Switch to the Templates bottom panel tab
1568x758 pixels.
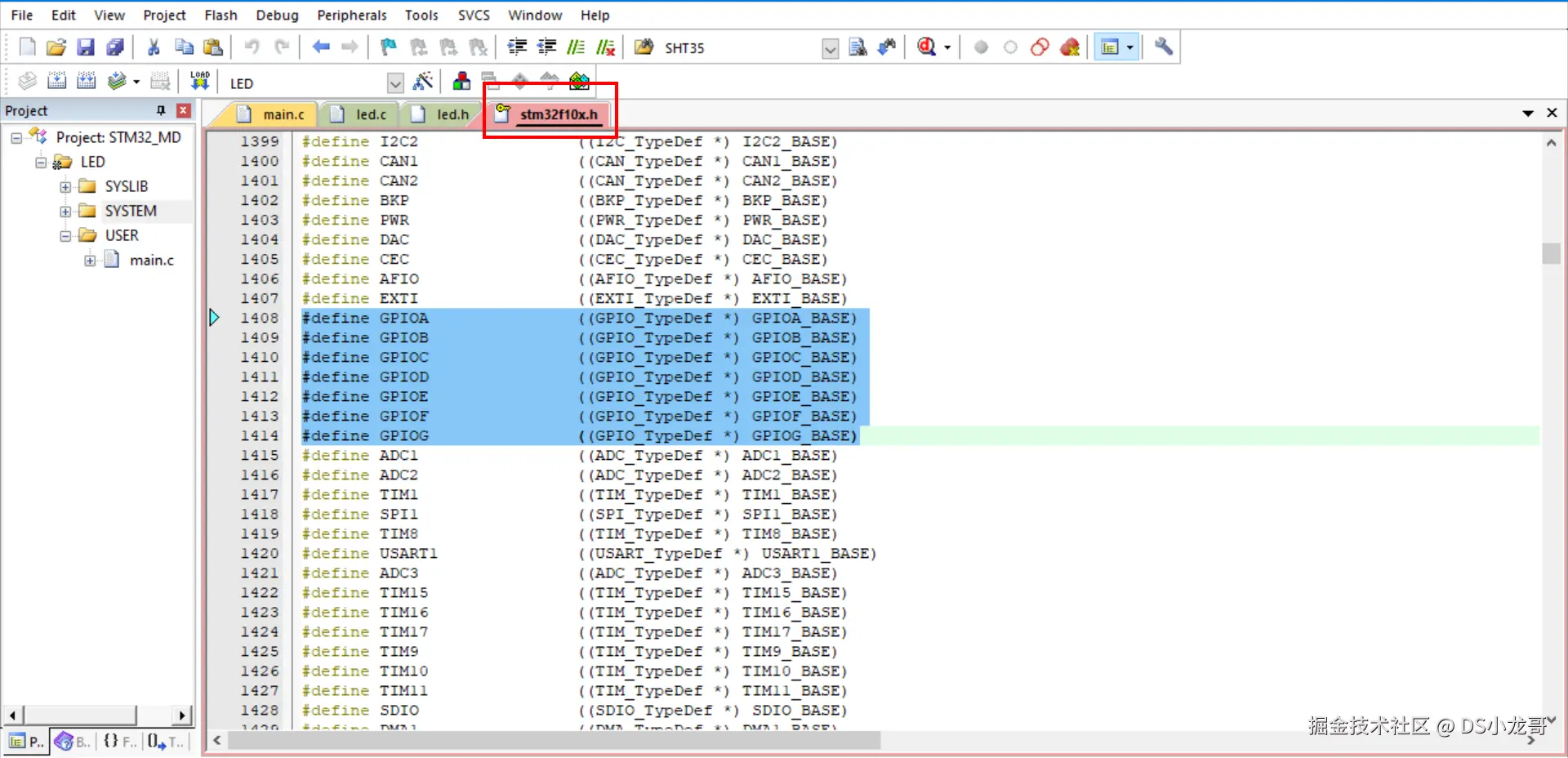click(167, 742)
